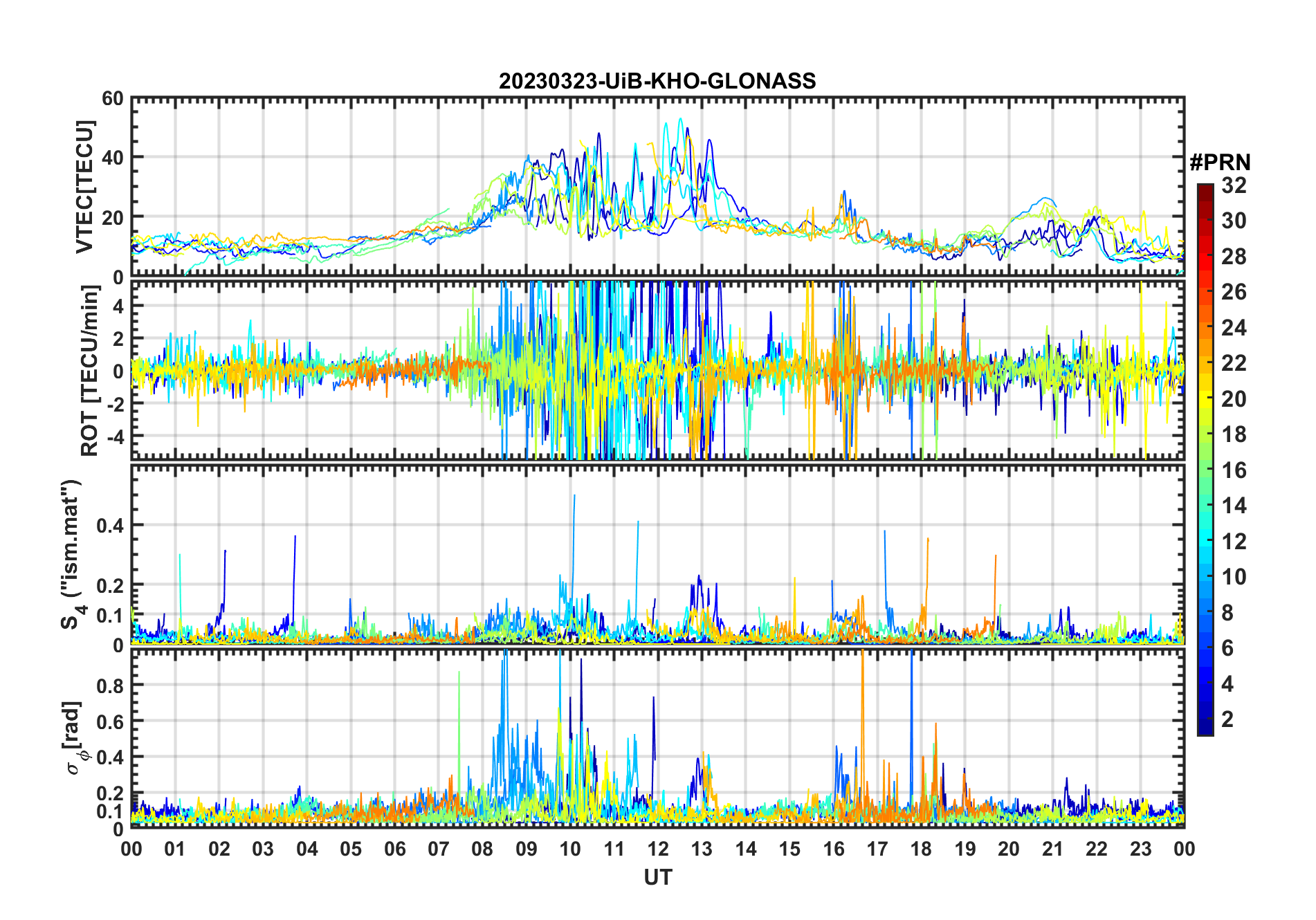The width and height of the screenshot is (1316, 920).
Task: Click the UT x-axis label
Action: point(657,878)
